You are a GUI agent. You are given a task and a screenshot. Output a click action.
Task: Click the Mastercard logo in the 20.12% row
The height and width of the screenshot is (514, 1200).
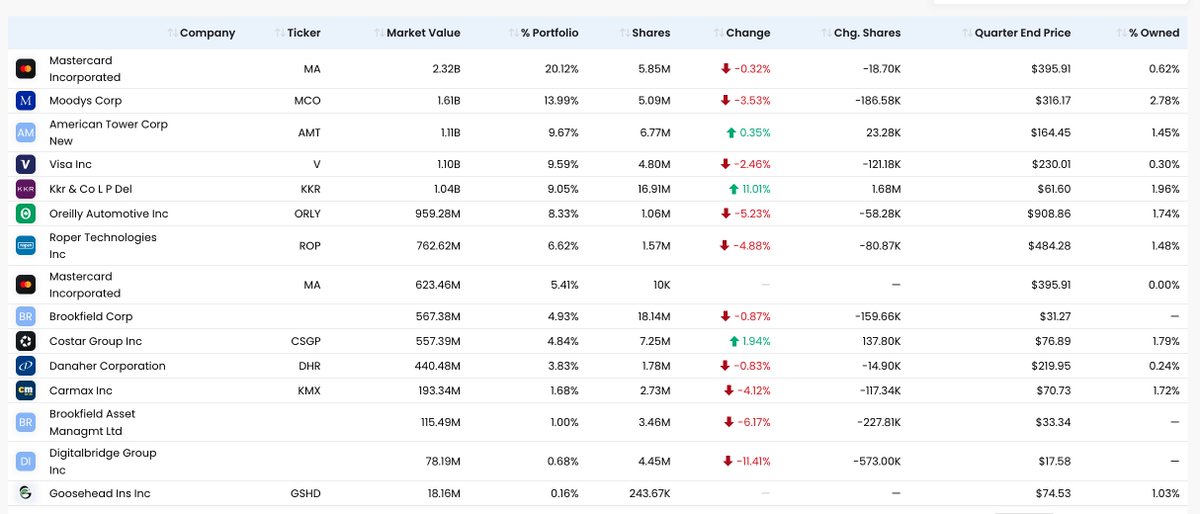(x=26, y=69)
